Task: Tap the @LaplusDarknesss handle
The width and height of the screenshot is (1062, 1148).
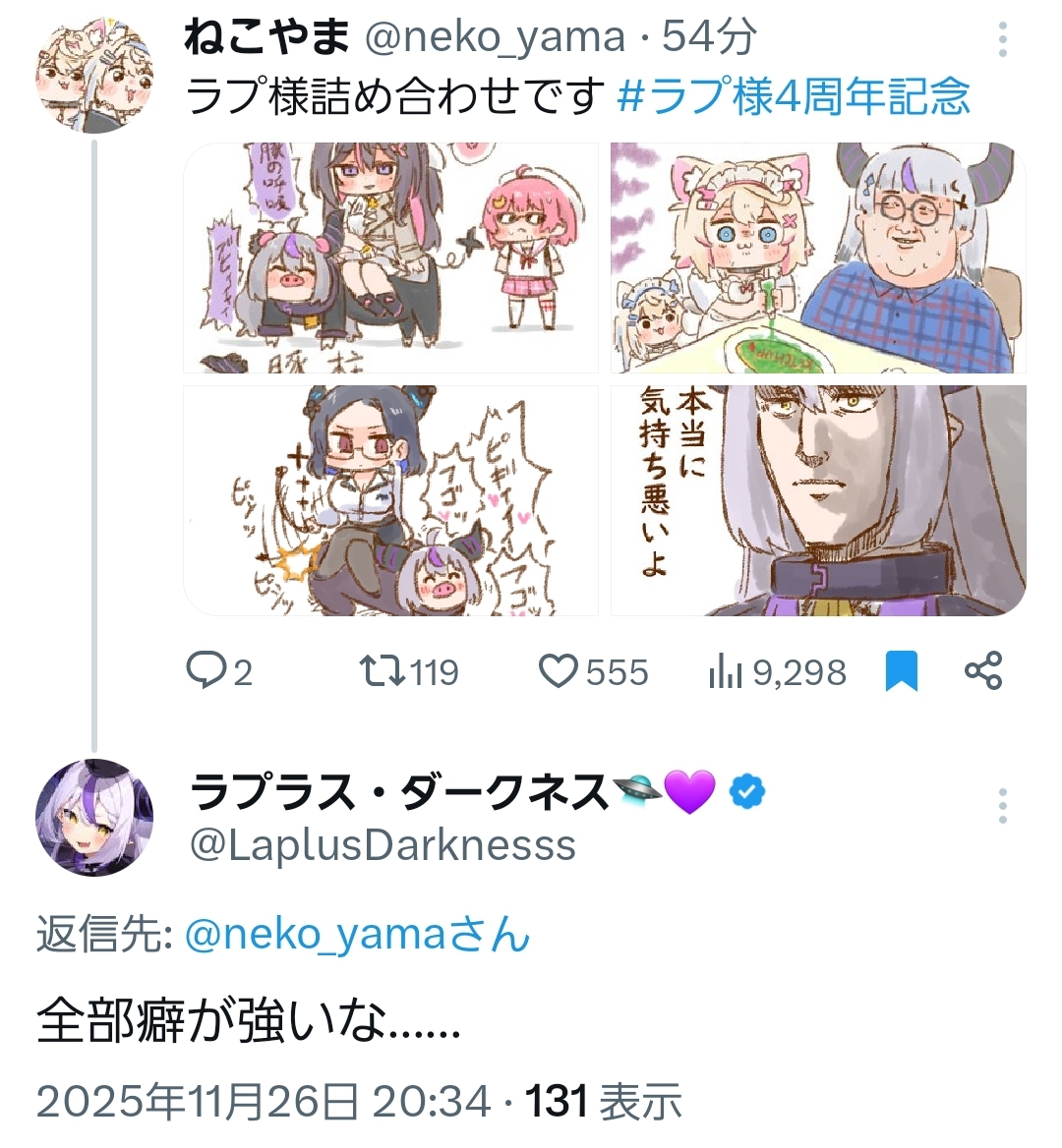Action: [x=383, y=845]
